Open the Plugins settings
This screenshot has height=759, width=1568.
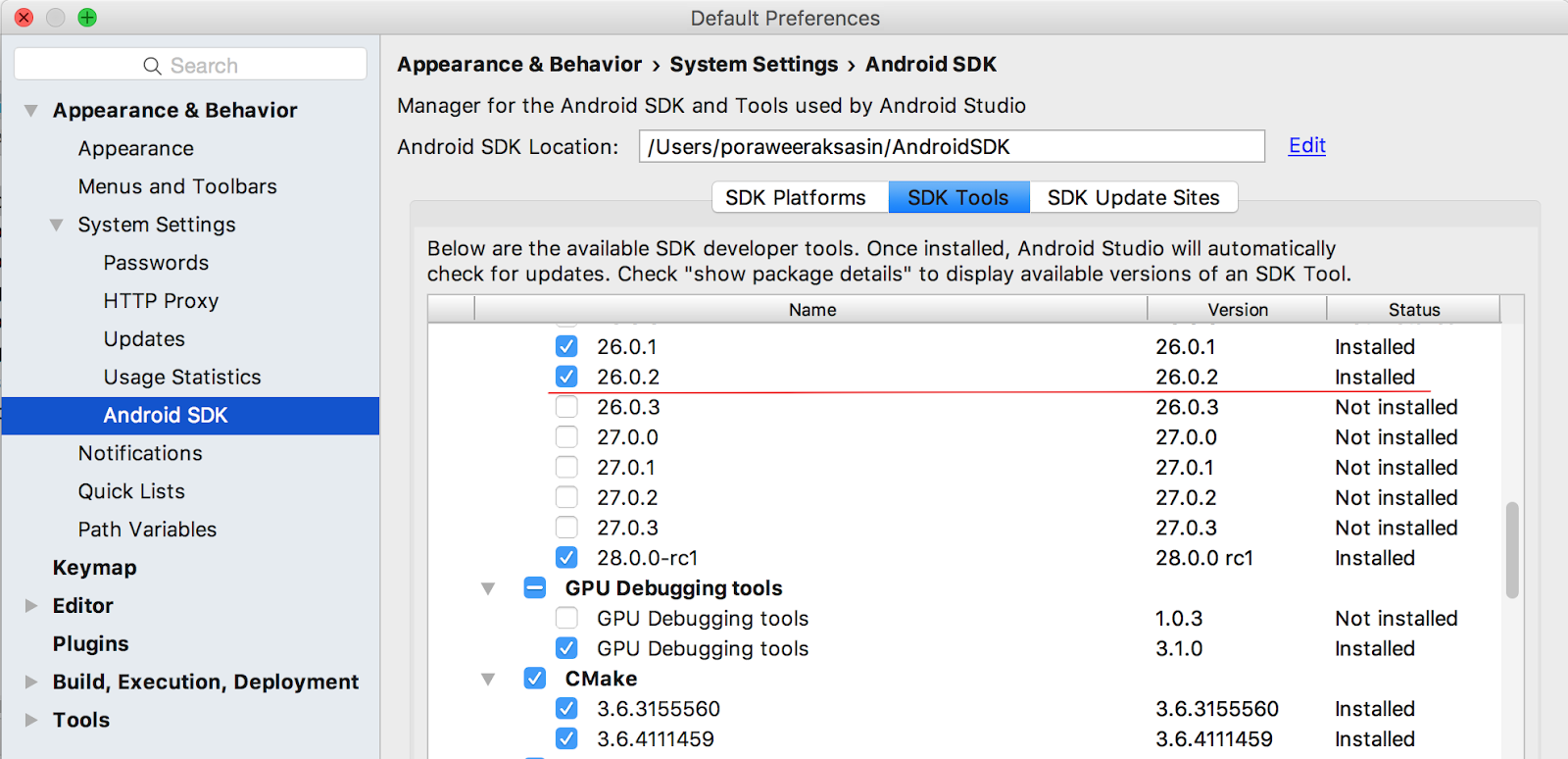click(x=90, y=644)
